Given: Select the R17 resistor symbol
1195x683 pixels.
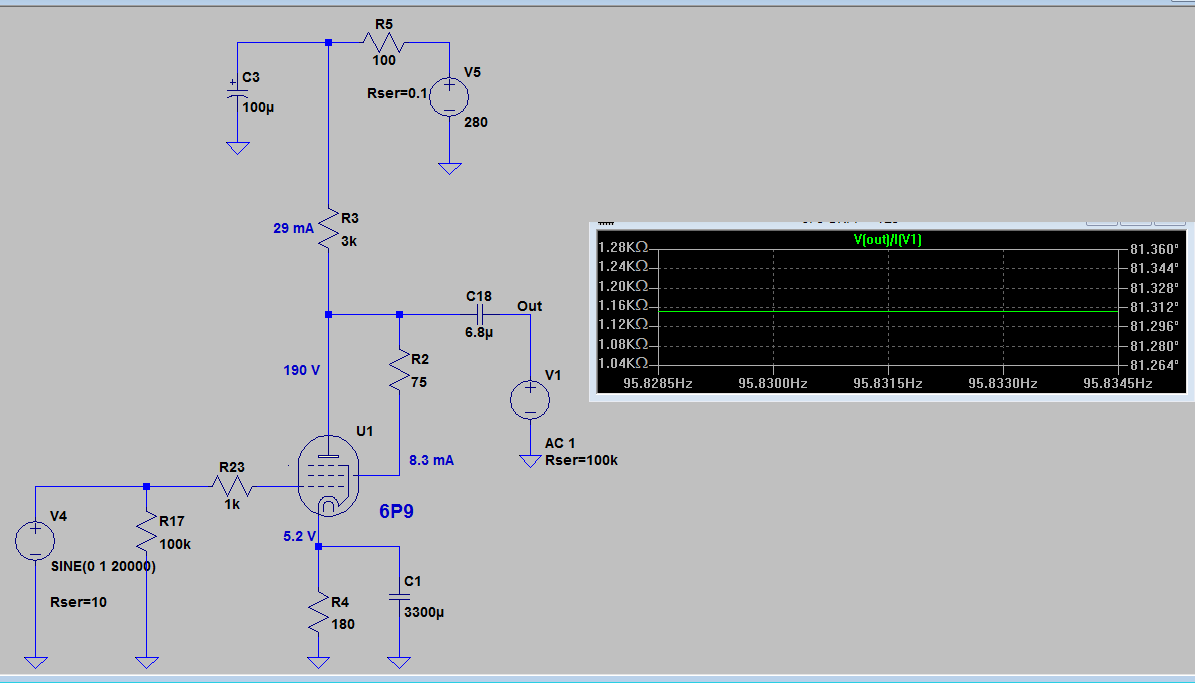Looking at the screenshot, I should pos(146,532).
